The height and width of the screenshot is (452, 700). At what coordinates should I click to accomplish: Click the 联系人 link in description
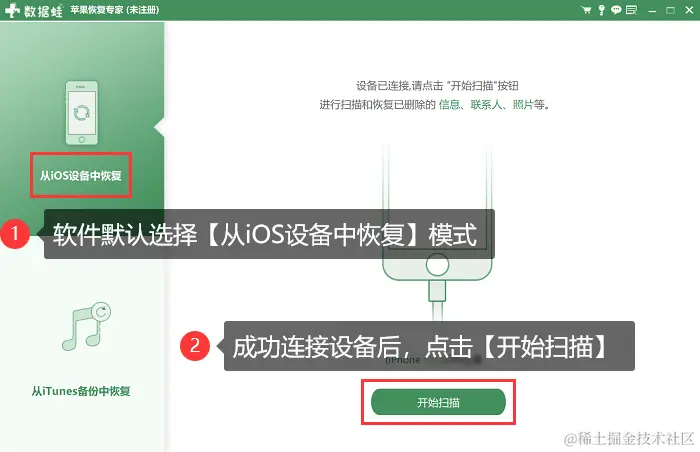coord(486,105)
